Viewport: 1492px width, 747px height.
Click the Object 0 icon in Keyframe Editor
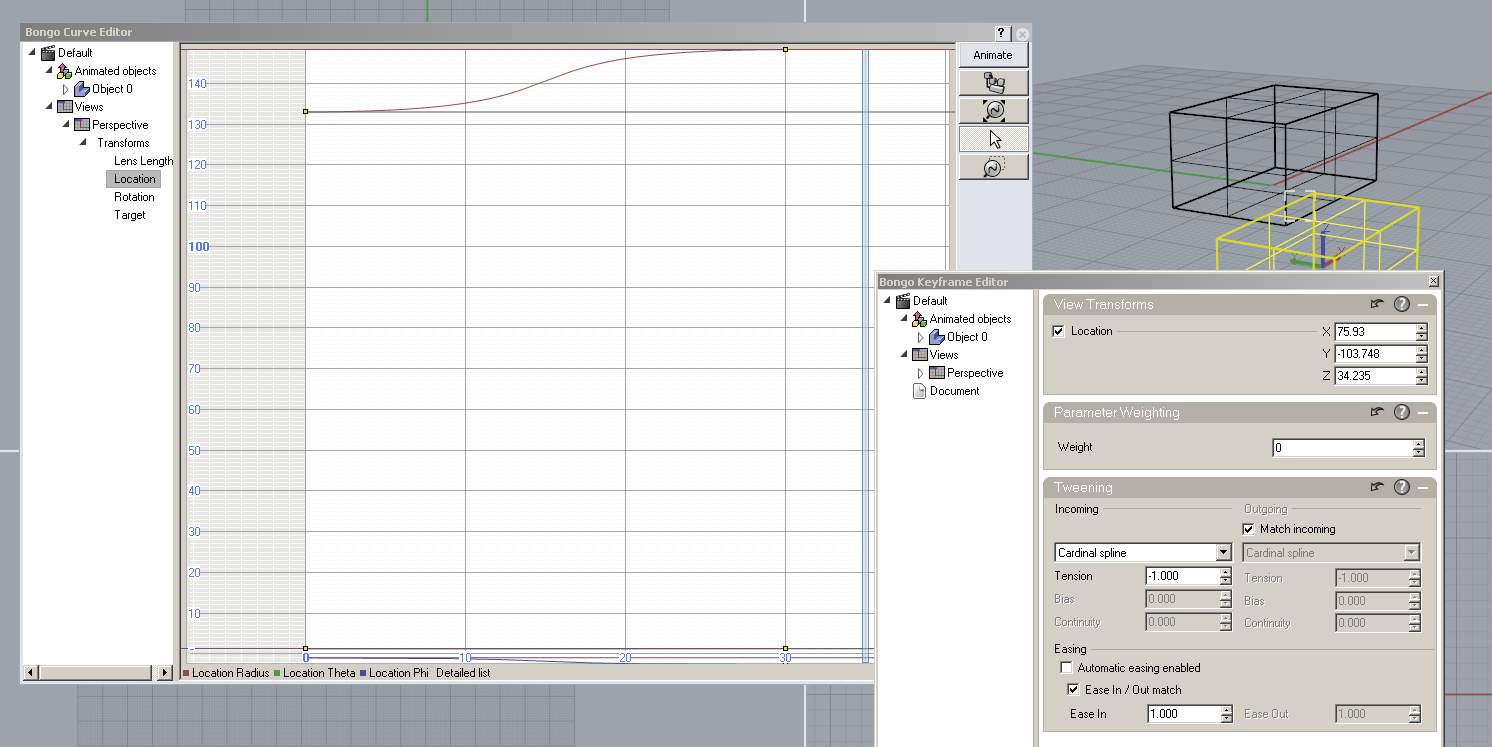coord(937,337)
